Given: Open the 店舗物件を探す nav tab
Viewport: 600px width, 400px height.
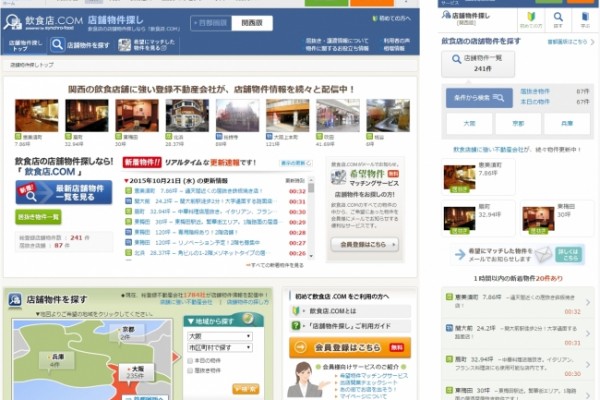Looking at the screenshot, I should [x=81, y=45].
